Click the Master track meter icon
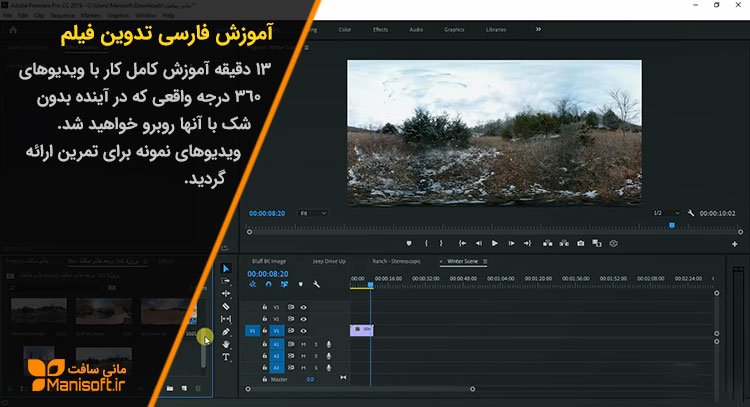 tap(343, 378)
